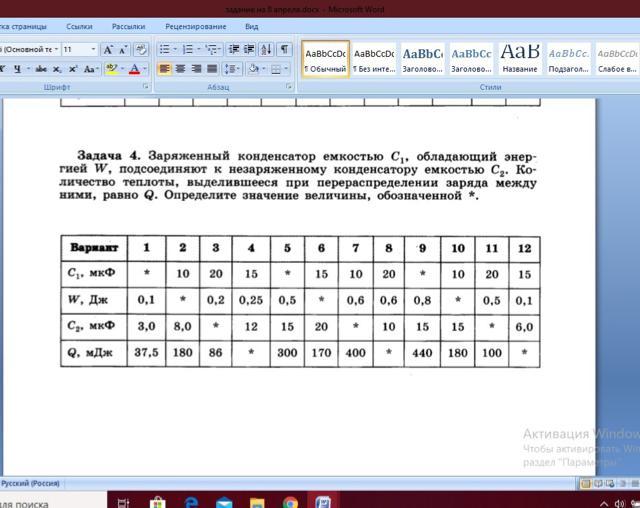Open Task View on the taskbar
The width and height of the screenshot is (640, 508).
point(123,502)
